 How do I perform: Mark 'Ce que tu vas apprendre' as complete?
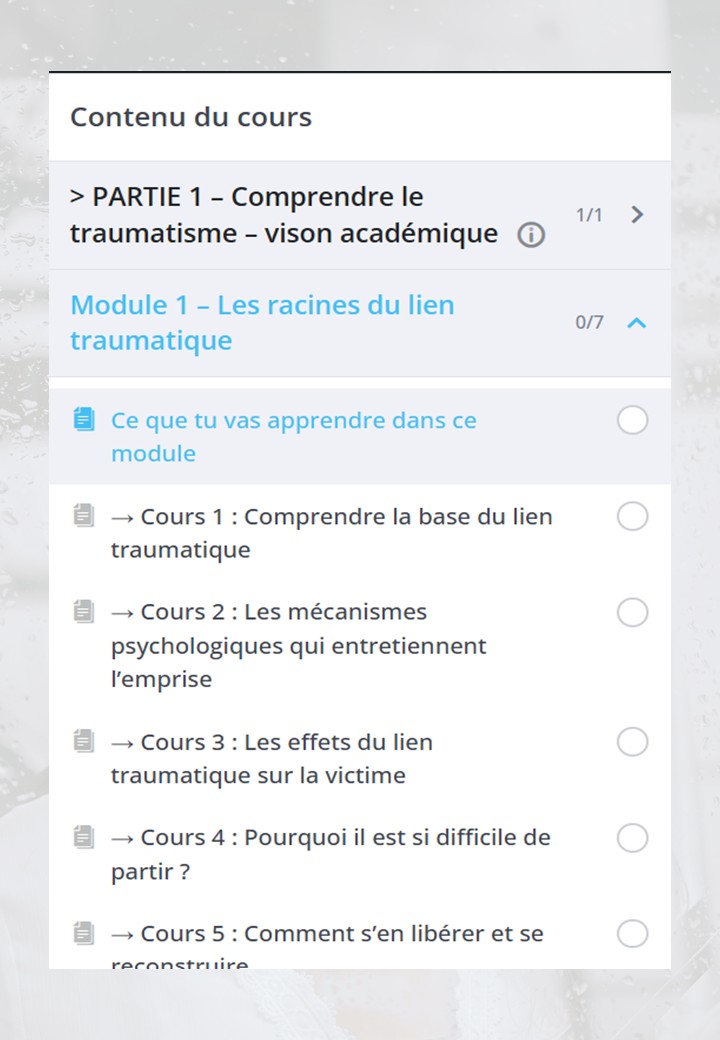(632, 420)
